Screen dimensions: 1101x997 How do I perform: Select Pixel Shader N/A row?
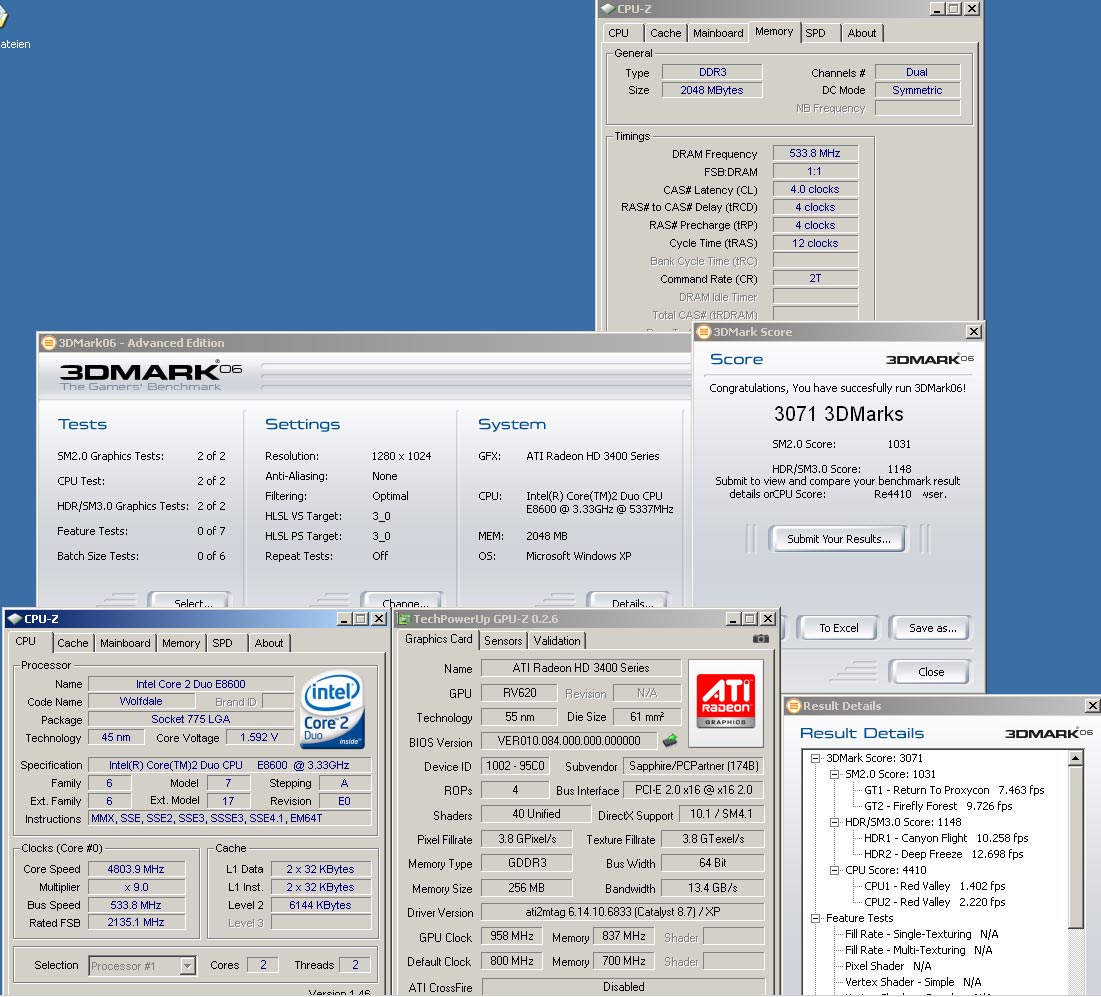click(x=888, y=966)
